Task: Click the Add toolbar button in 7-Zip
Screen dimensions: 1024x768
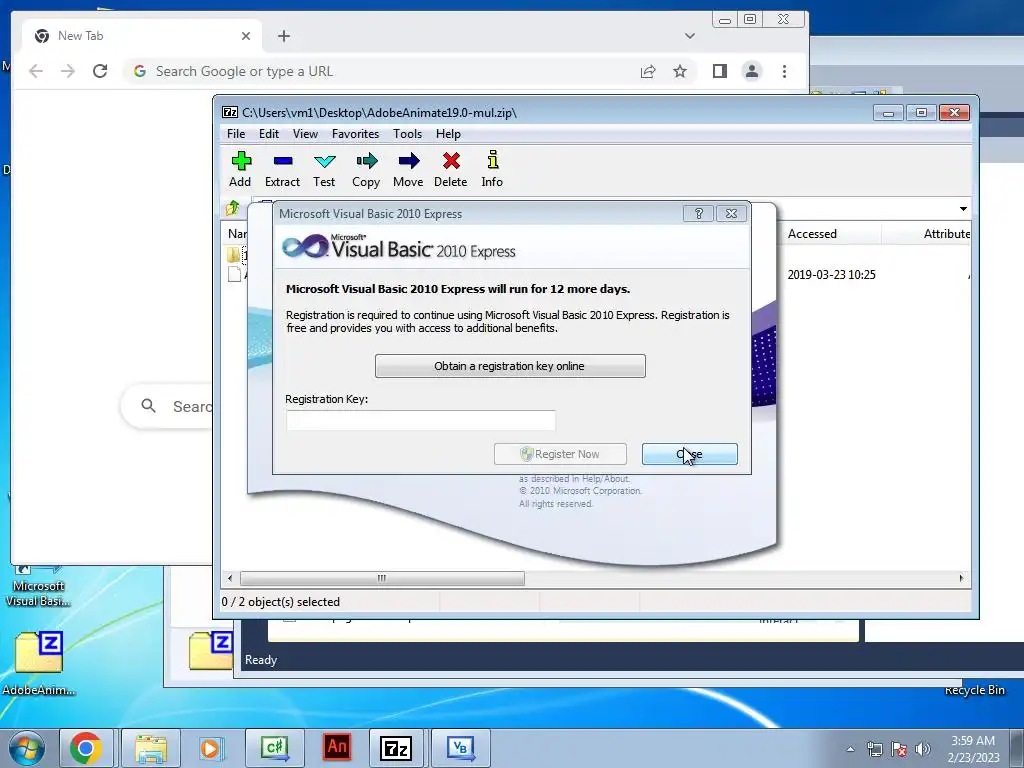Action: click(240, 169)
